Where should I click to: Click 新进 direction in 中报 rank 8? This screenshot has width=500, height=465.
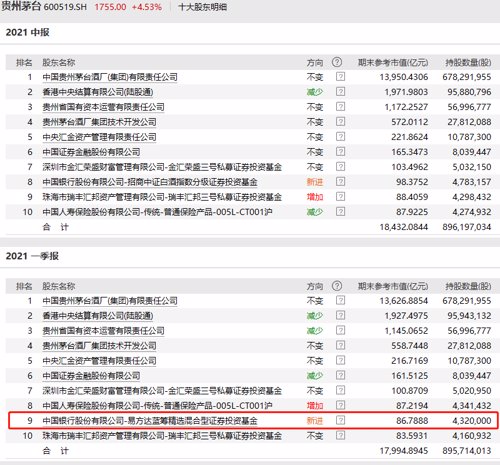(315, 182)
